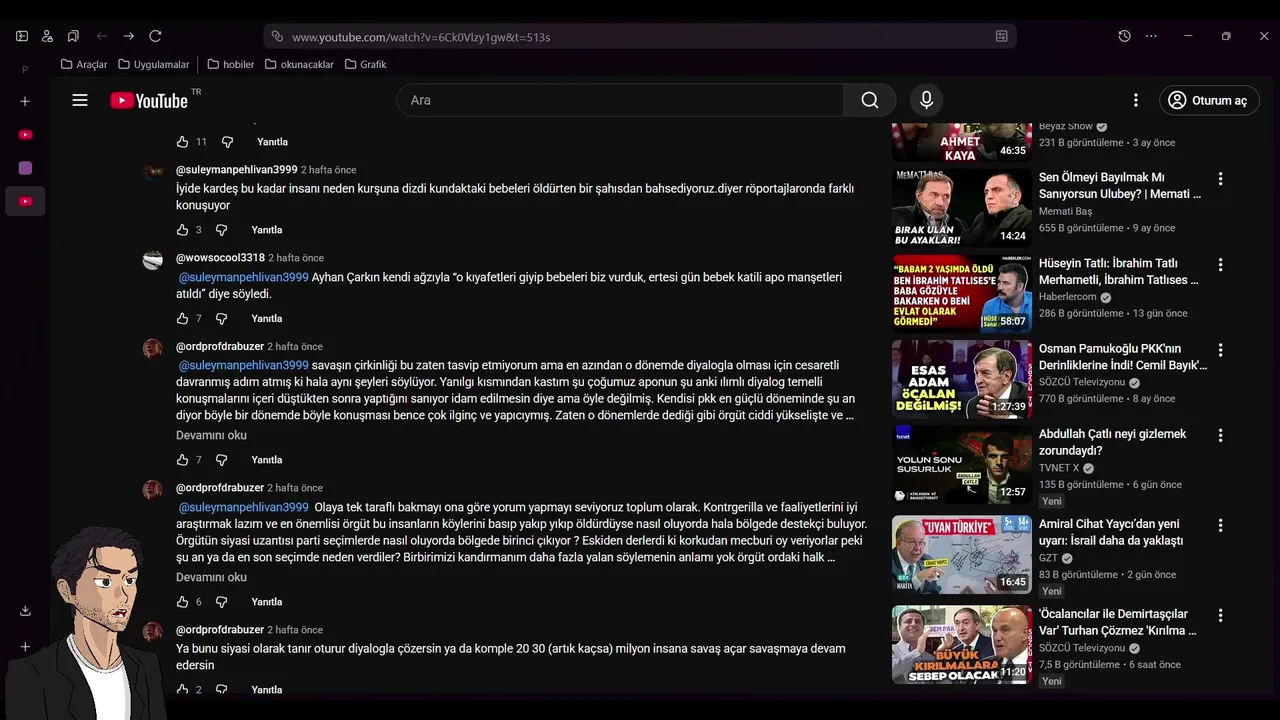Open browser more options menu
This screenshot has width=1280, height=720.
pyautogui.click(x=1151, y=36)
